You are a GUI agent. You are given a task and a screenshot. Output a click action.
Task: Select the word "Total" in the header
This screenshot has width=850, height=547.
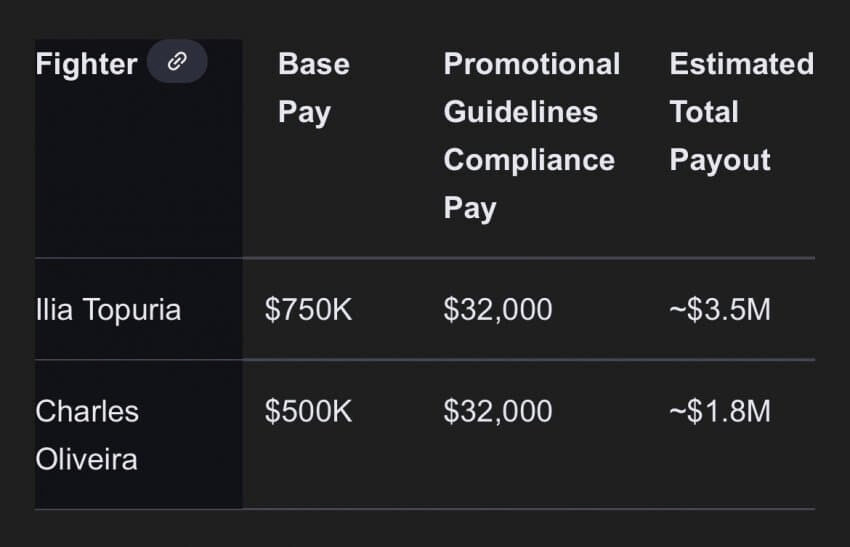[x=703, y=112]
